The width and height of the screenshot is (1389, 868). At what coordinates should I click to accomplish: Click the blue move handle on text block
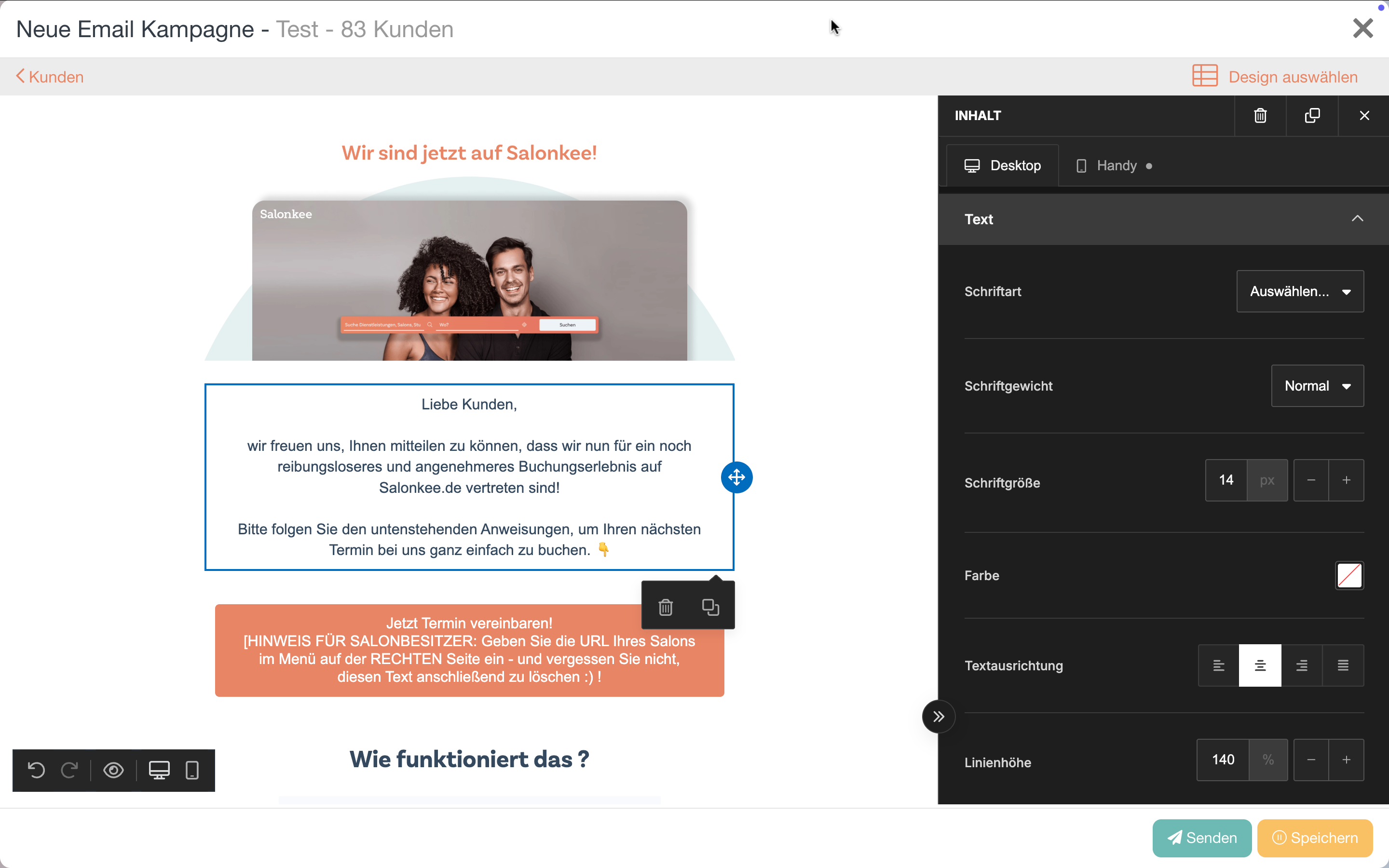tap(736, 477)
